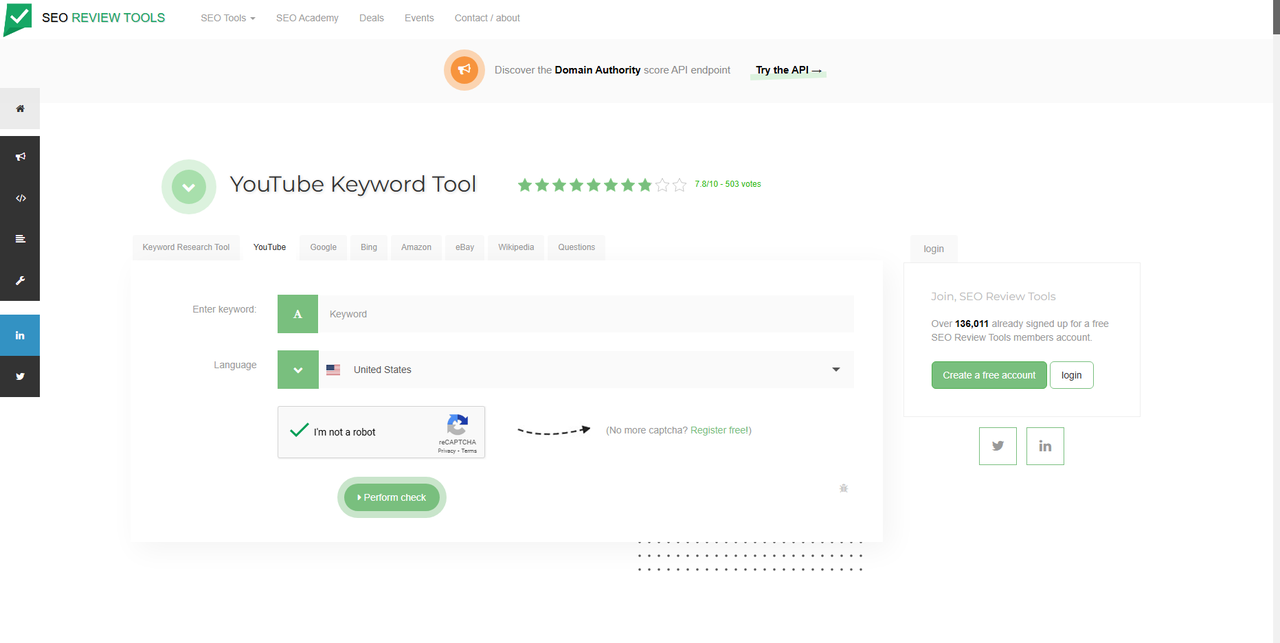Open Contact / about menu item

tap(487, 18)
